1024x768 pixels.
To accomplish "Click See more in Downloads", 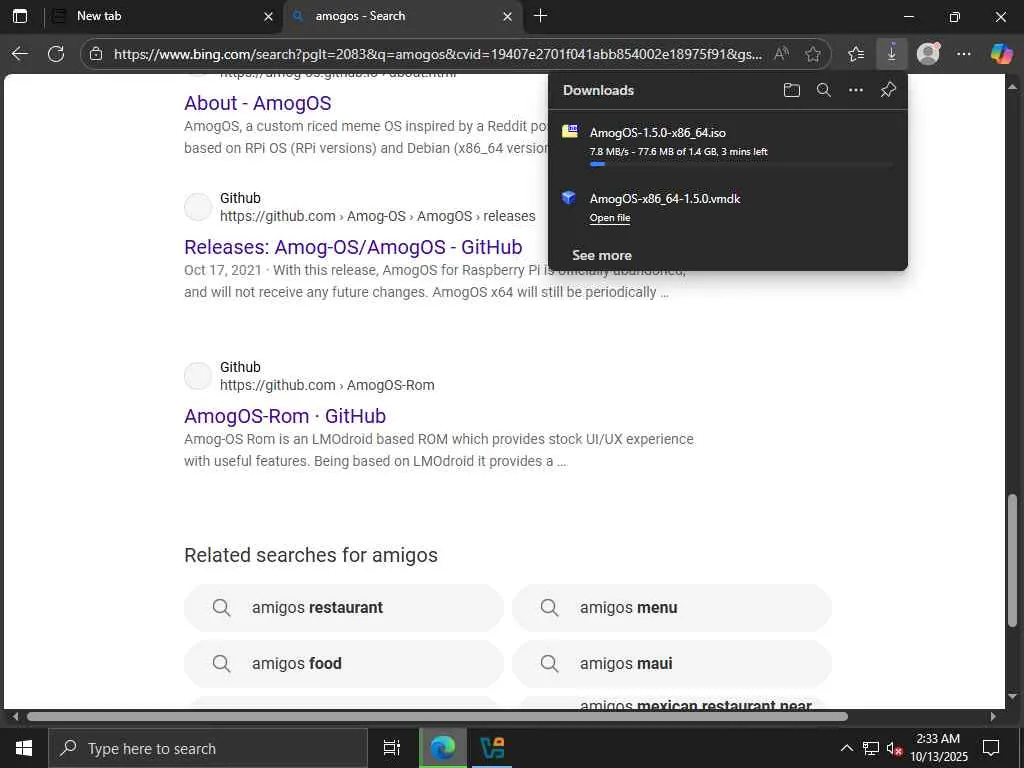I will click(x=601, y=255).
